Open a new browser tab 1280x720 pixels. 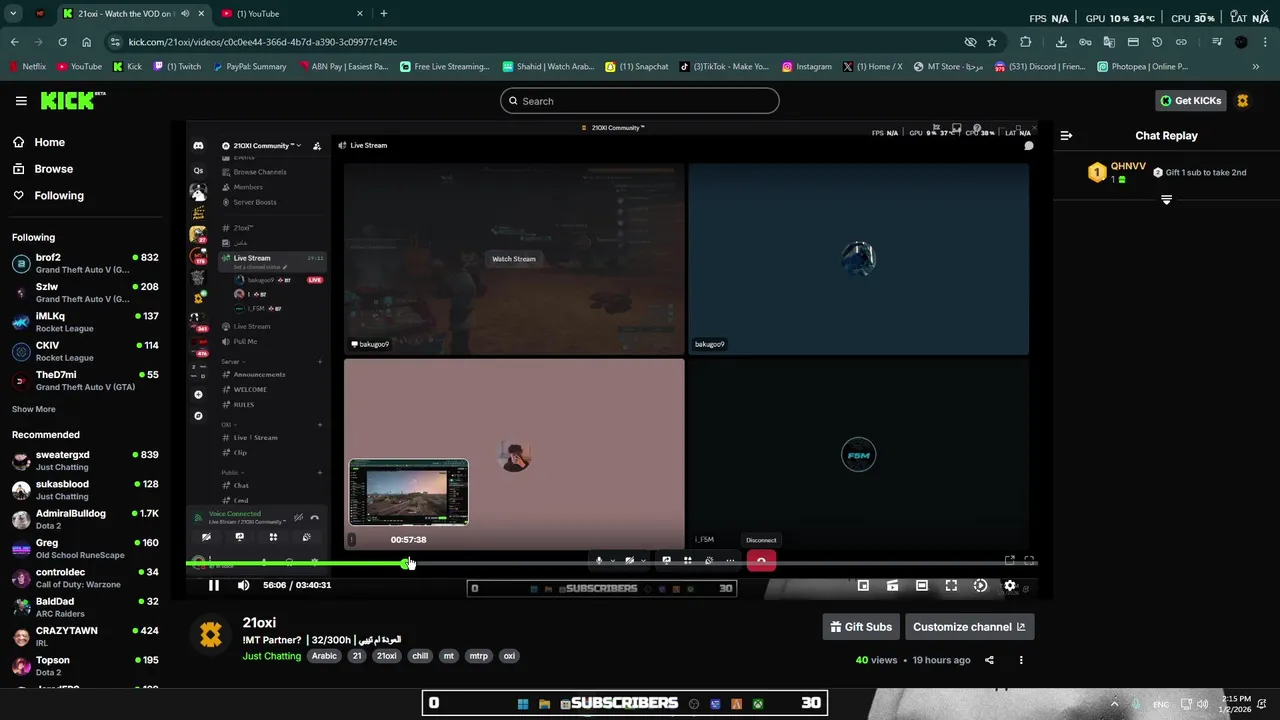[383, 14]
